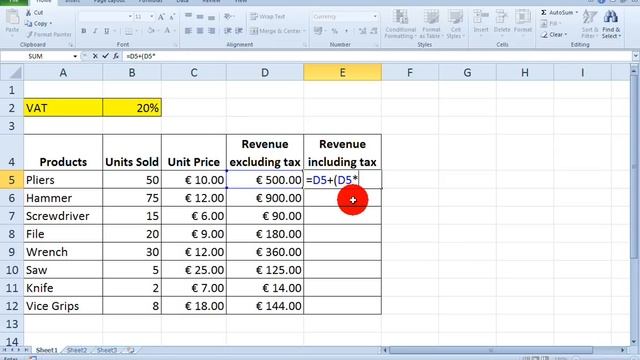Click the Orientation text-angle button

228,16
